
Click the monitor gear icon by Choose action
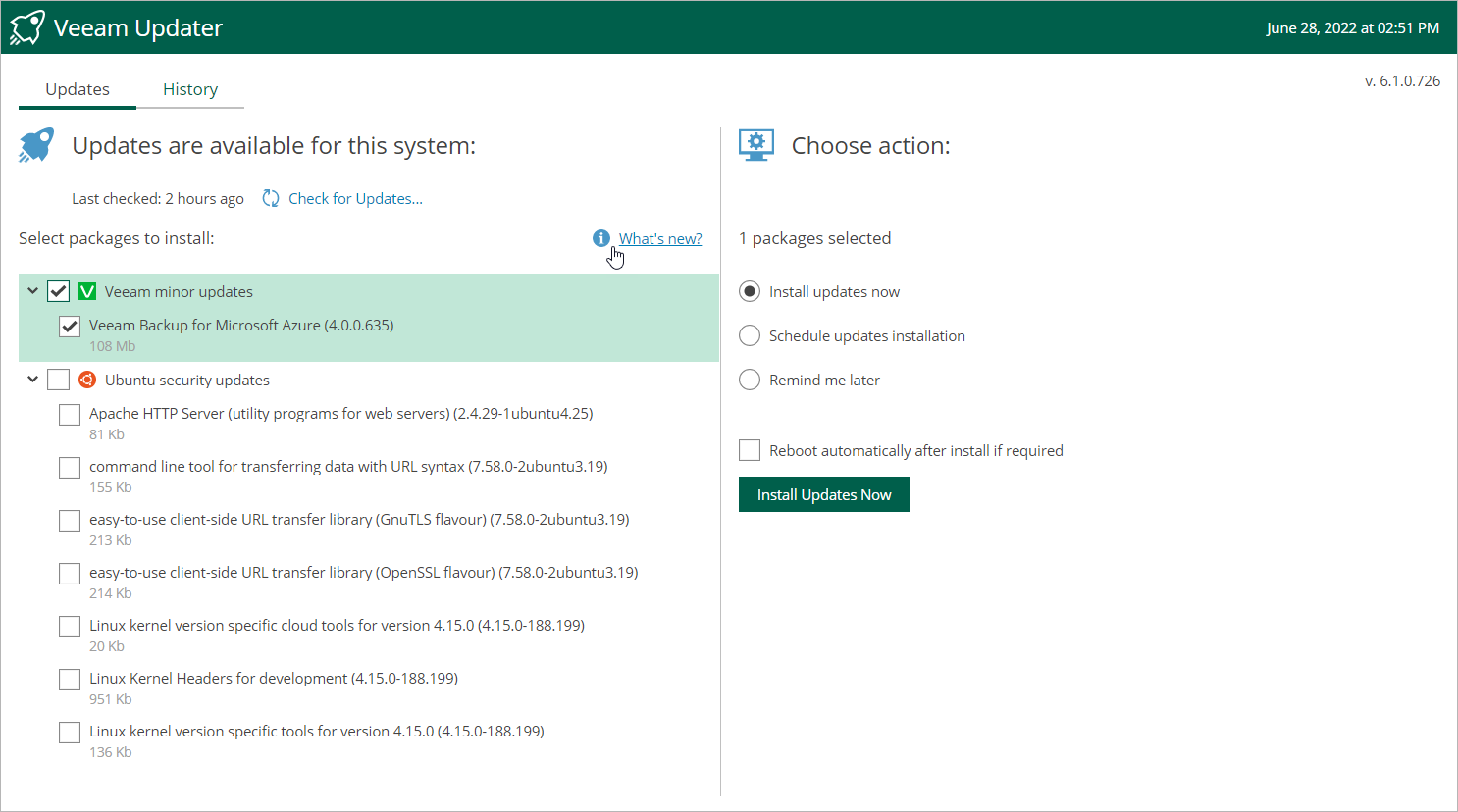[x=756, y=145]
